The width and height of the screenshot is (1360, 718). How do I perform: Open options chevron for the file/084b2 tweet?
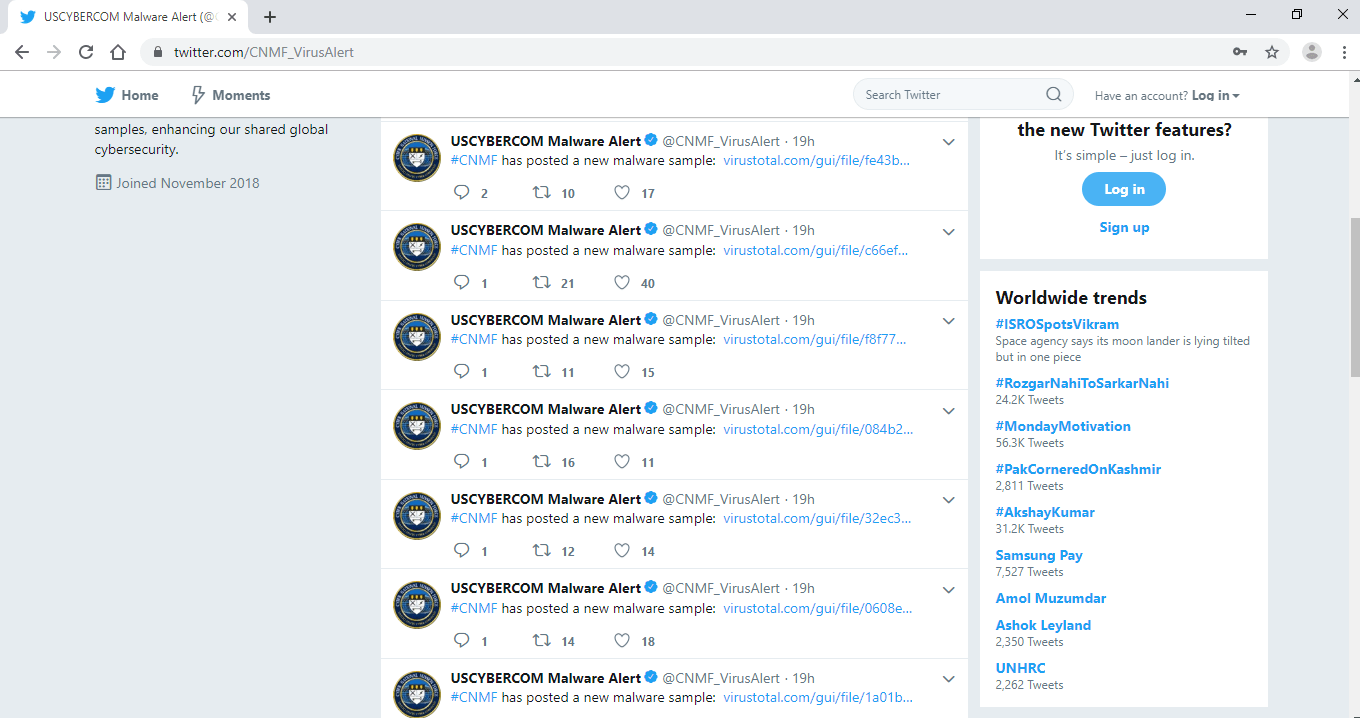point(949,411)
